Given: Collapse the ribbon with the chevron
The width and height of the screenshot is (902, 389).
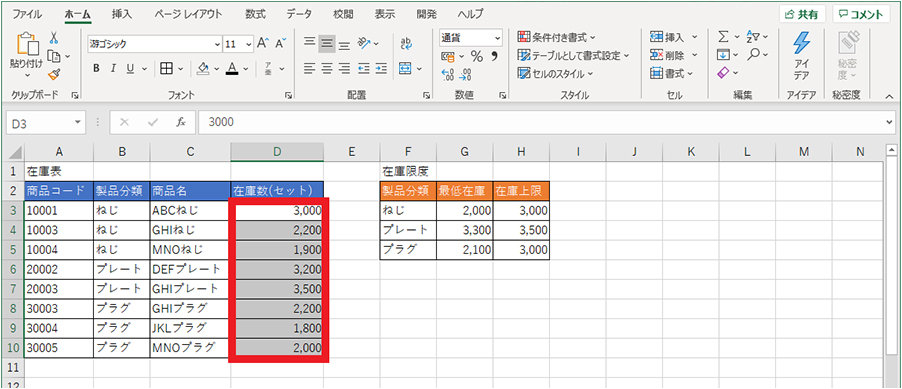Looking at the screenshot, I should tap(889, 96).
